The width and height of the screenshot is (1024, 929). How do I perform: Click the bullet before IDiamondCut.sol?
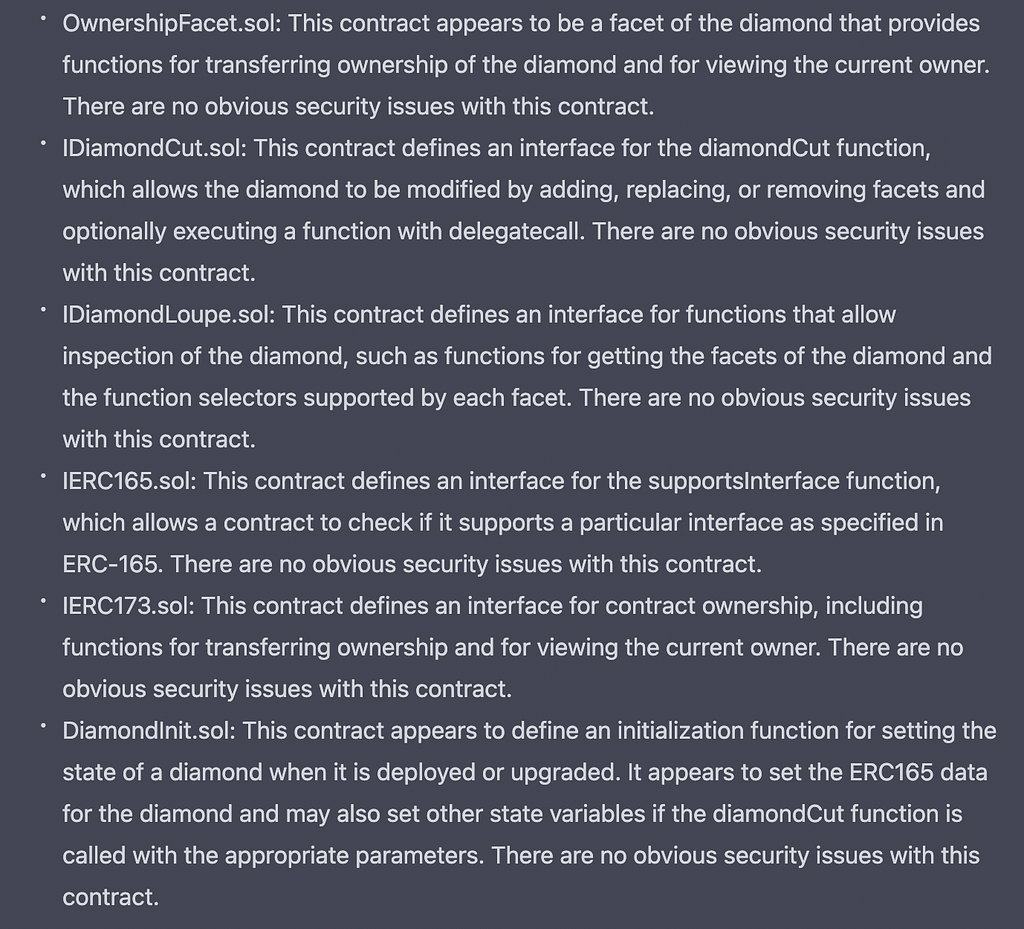click(42, 143)
